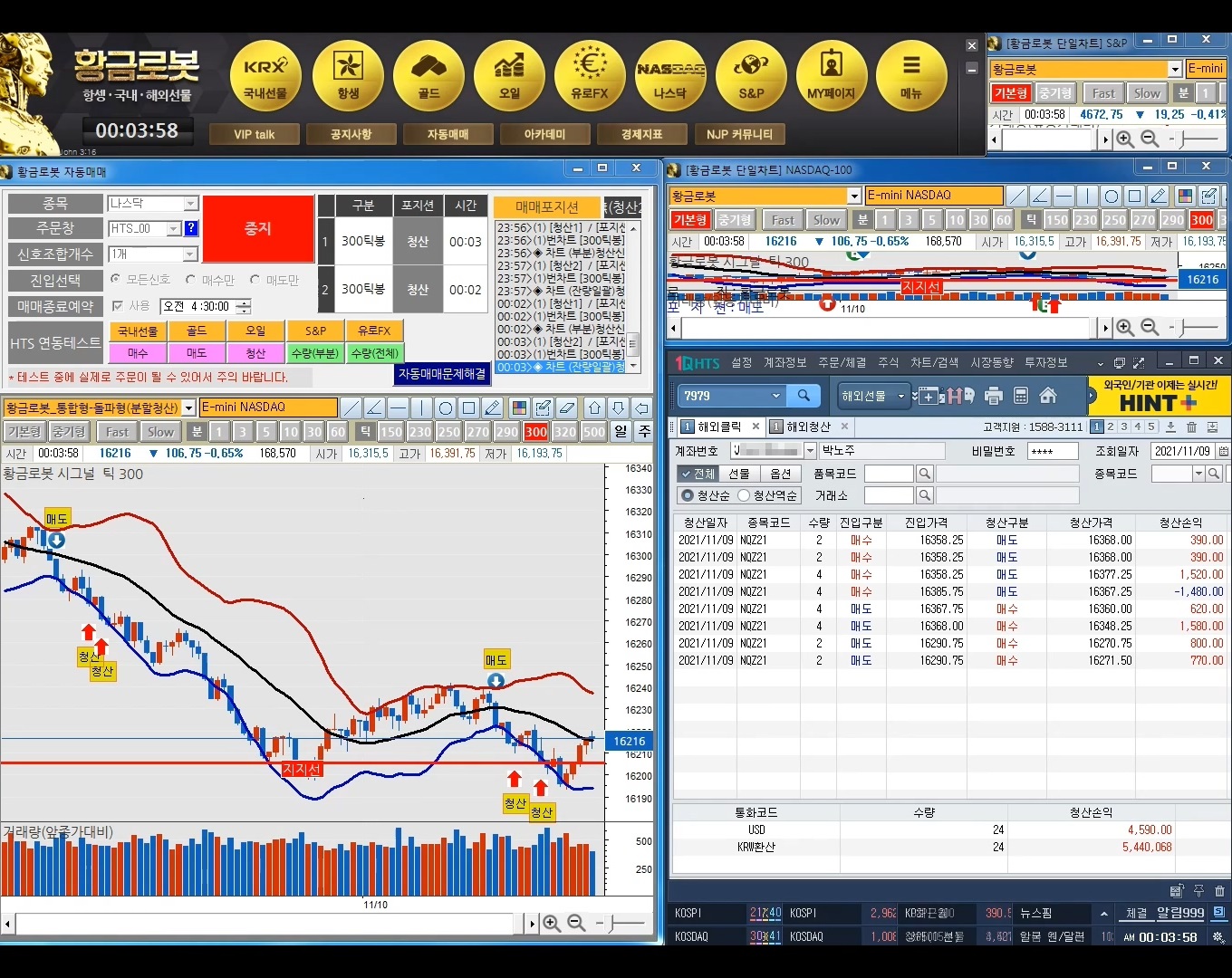Image resolution: width=1232 pixels, height=978 pixels.
Task: Go to home icon in 1Q HTS toolbar
Action: tap(1048, 396)
